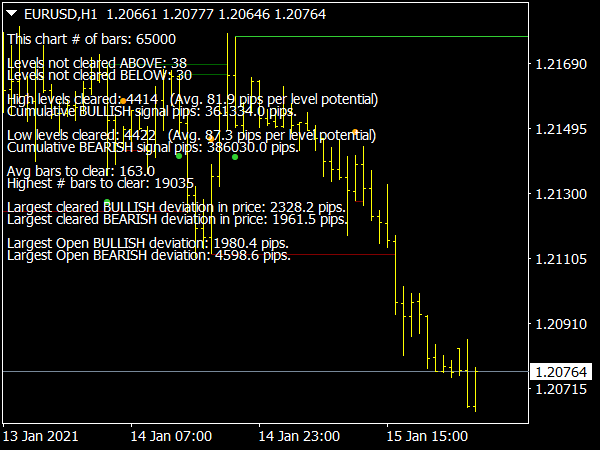The image size is (600, 450).
Task: Click 'Highest # bars to clear: 19035' text
Action: coord(100,183)
